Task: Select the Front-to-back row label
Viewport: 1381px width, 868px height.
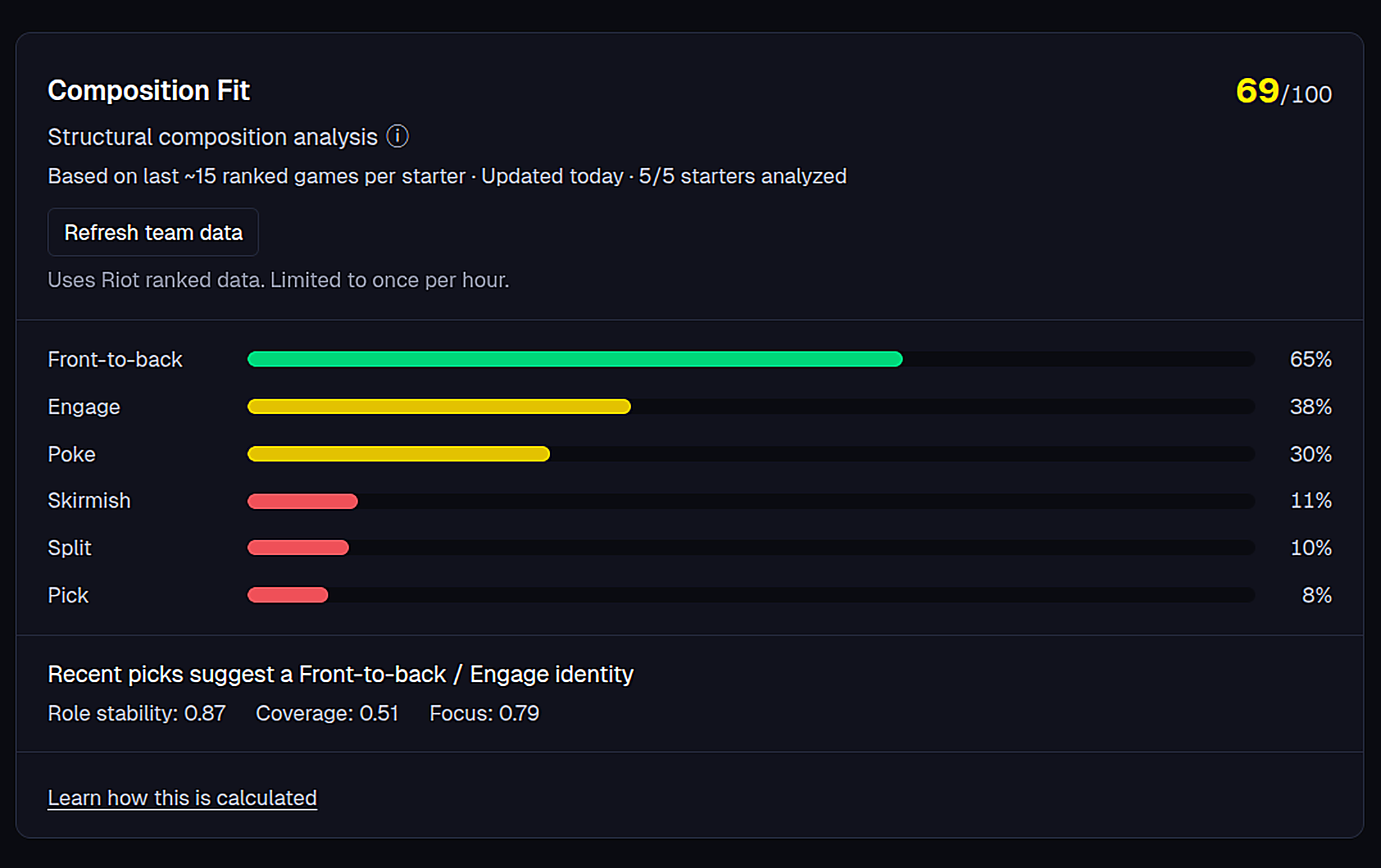Action: [115, 360]
